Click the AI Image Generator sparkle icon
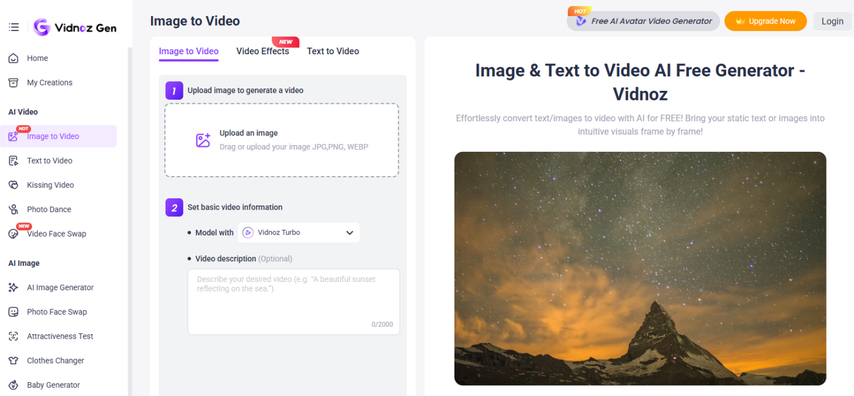This screenshot has width=854, height=396. [14, 288]
